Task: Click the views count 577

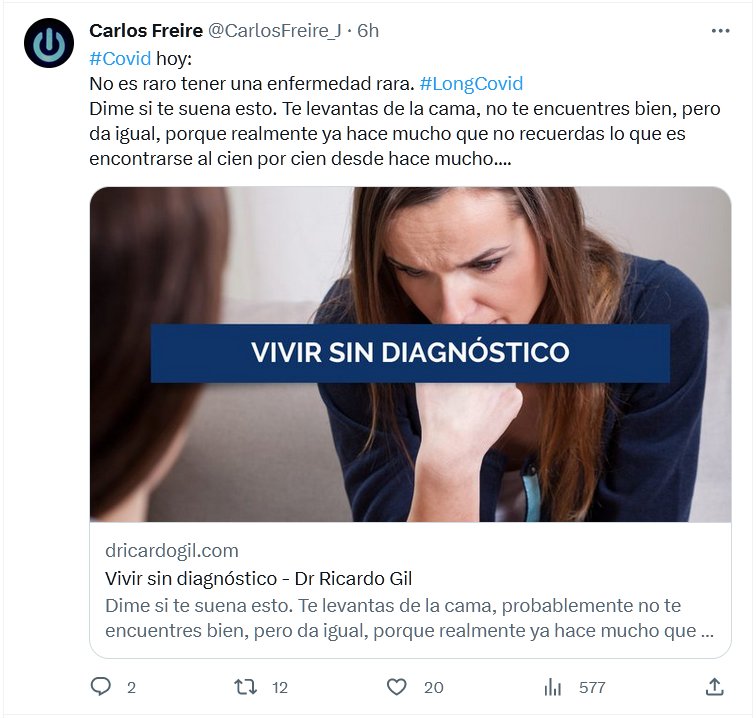Action: (592, 688)
